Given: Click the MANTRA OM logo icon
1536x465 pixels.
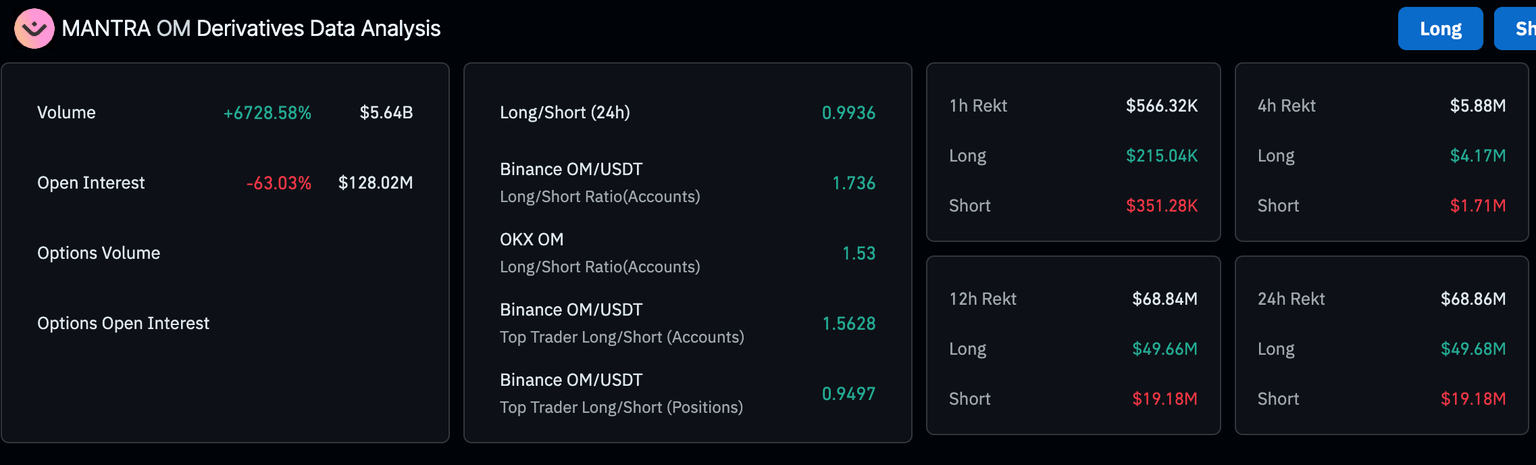Looking at the screenshot, I should 34,28.
